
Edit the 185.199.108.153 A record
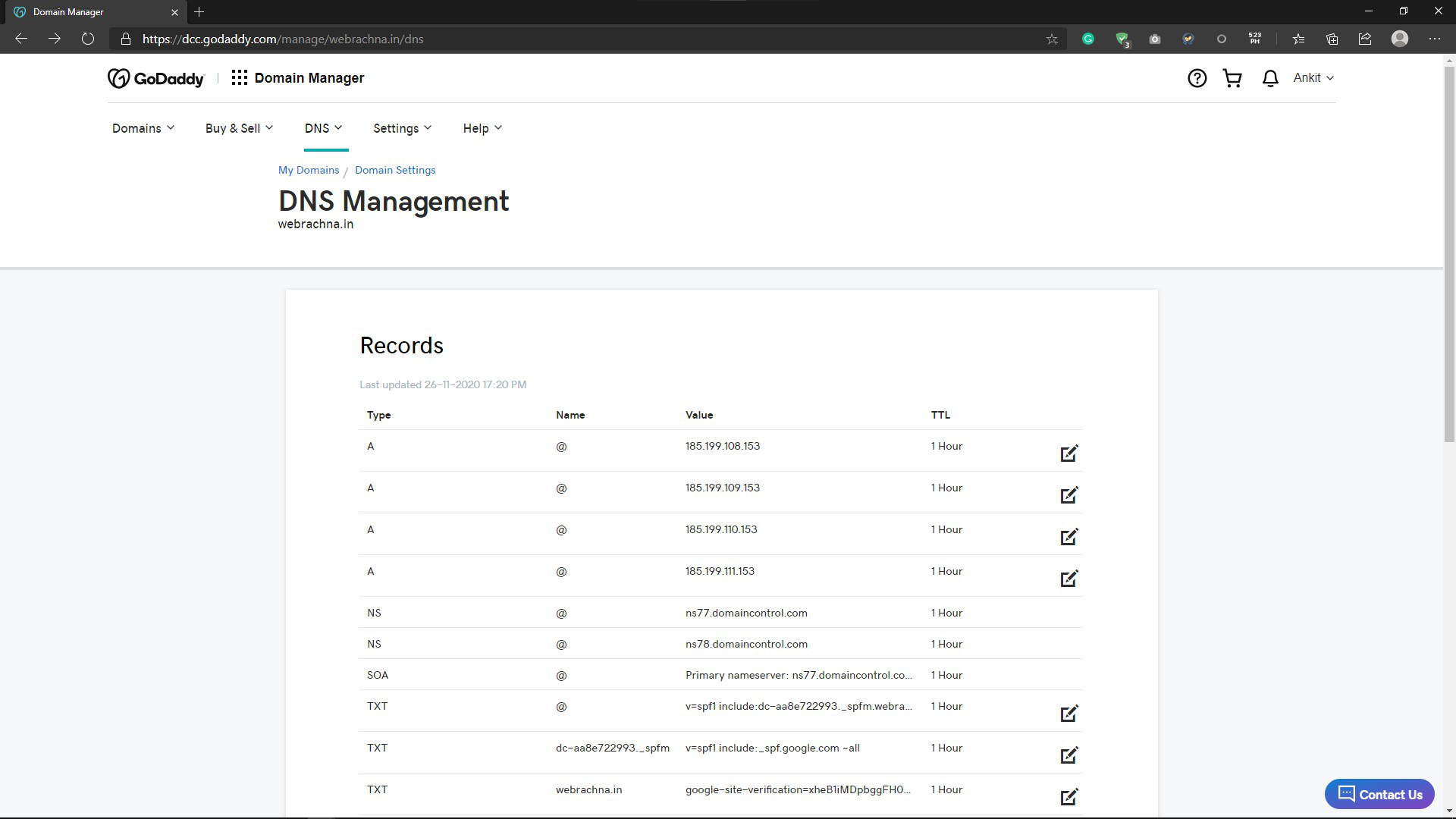(x=1068, y=453)
